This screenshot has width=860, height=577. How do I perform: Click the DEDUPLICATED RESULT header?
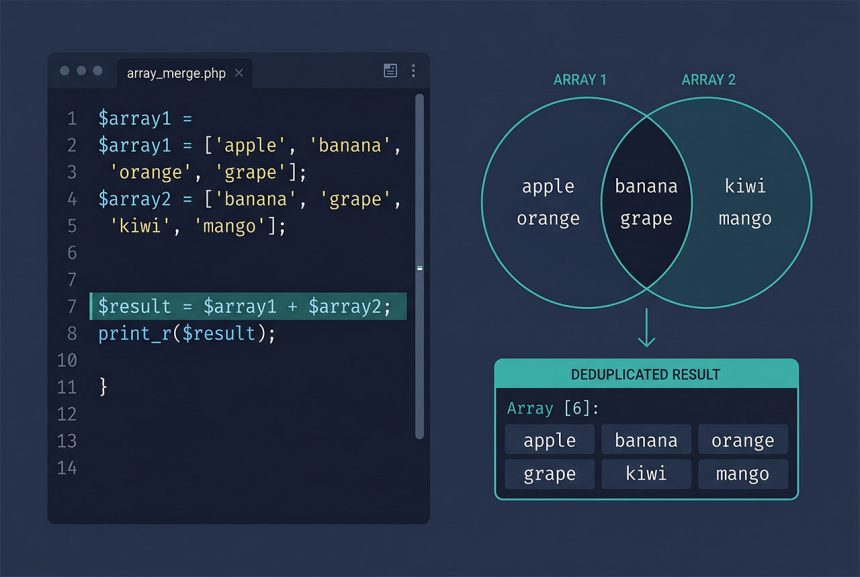(x=646, y=374)
